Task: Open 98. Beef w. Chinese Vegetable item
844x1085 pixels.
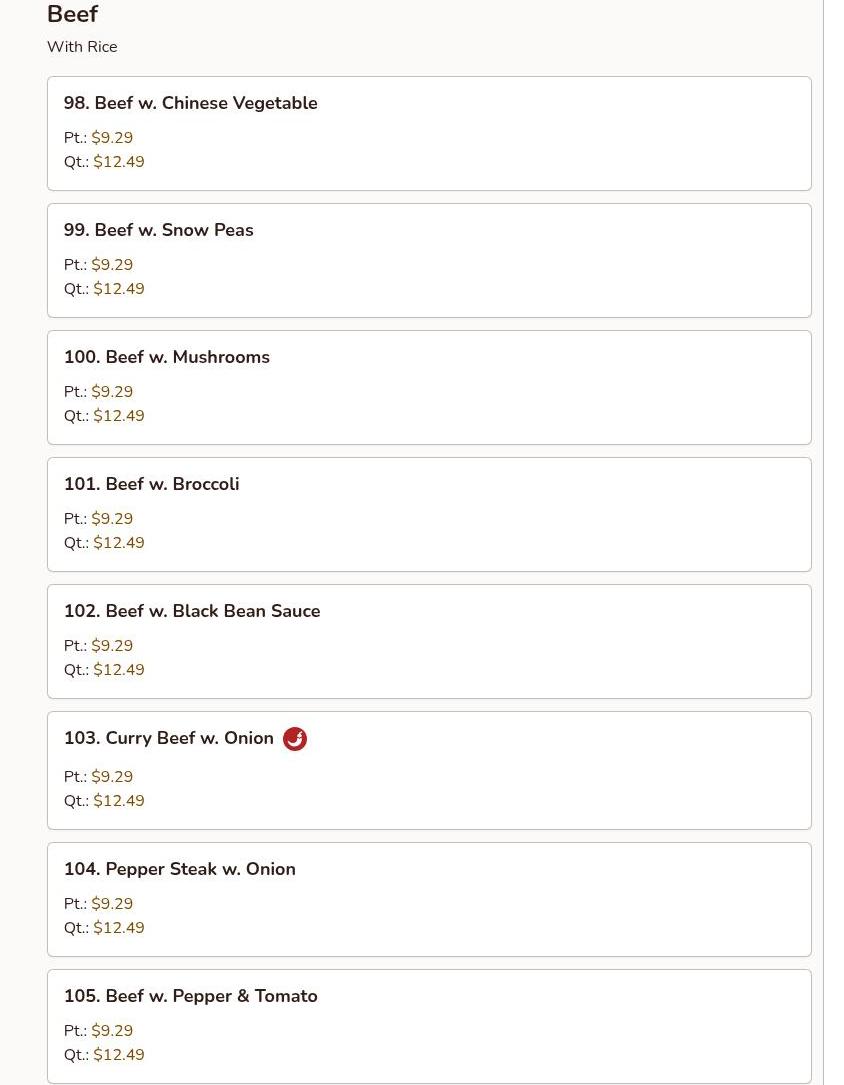Action: [429, 134]
